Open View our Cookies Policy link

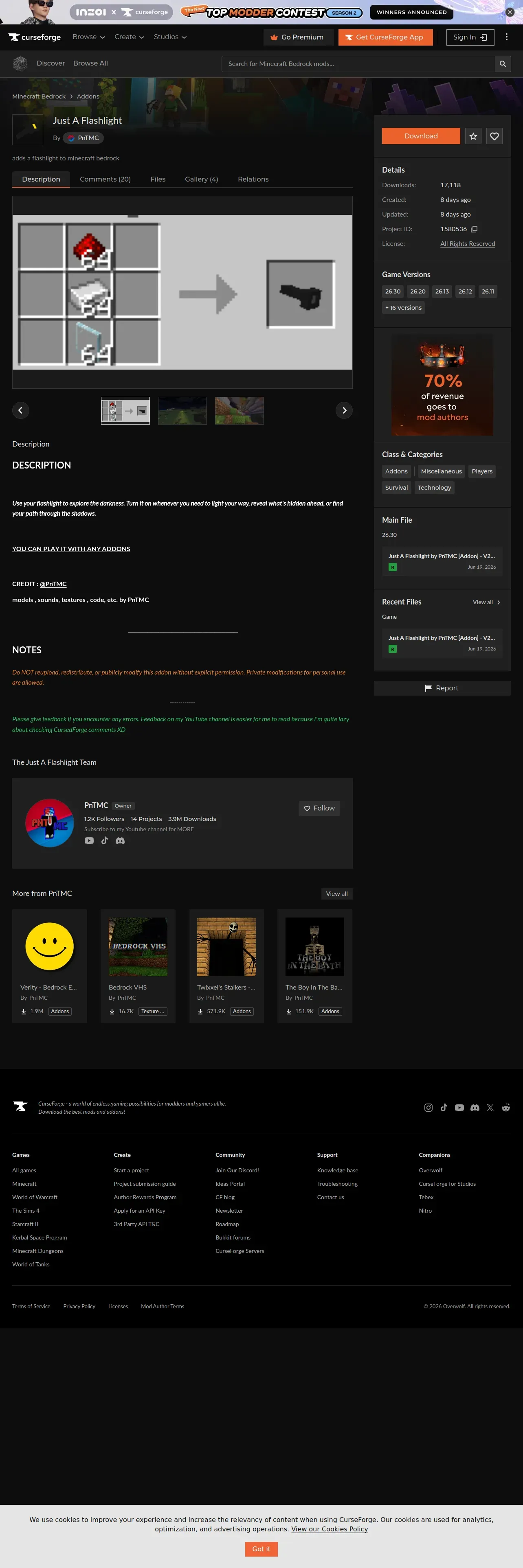[x=330, y=1529]
